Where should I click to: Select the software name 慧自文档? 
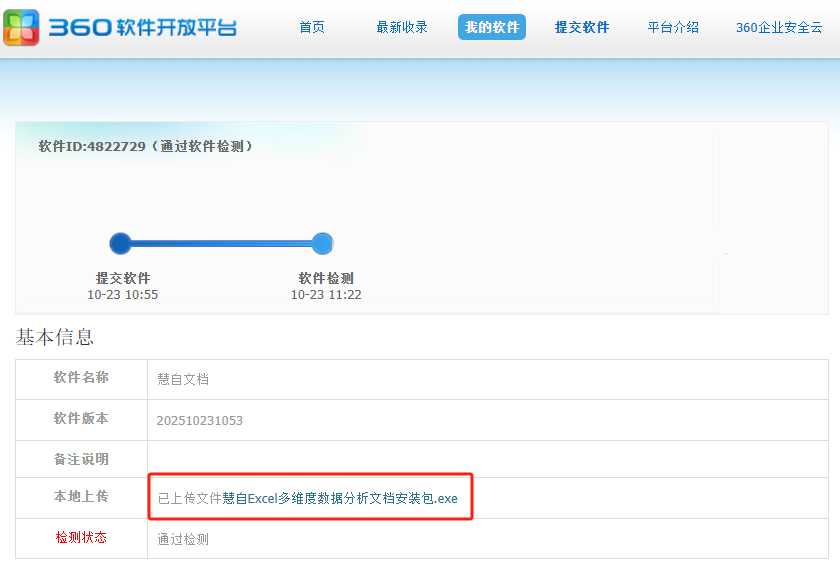(x=183, y=379)
